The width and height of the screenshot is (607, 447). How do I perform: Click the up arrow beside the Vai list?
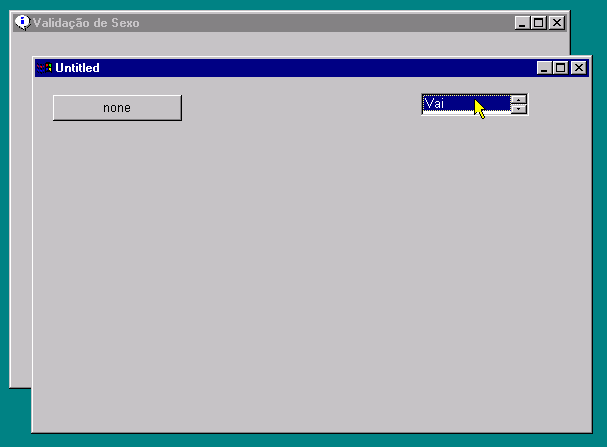point(518,99)
